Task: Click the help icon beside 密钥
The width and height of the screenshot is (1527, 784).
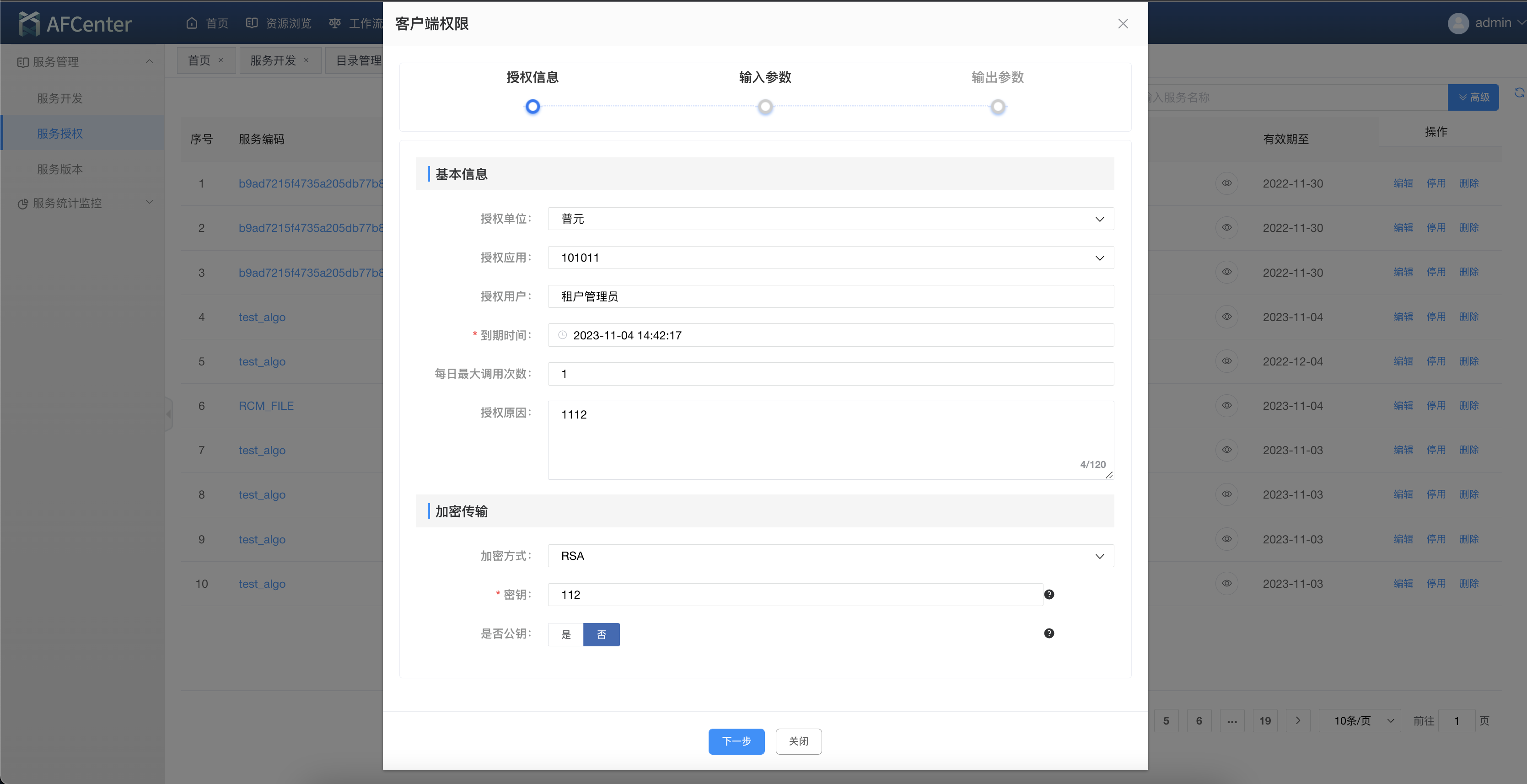Action: pyautogui.click(x=1048, y=594)
